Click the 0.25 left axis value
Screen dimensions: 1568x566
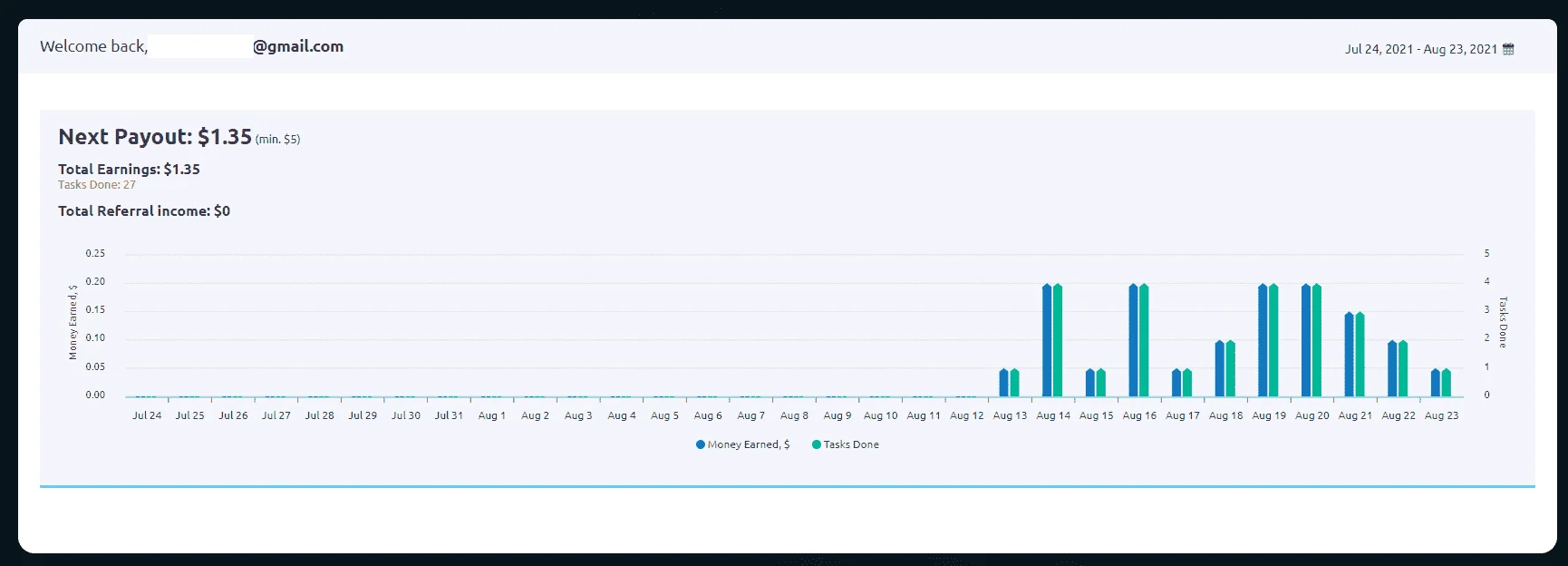95,253
